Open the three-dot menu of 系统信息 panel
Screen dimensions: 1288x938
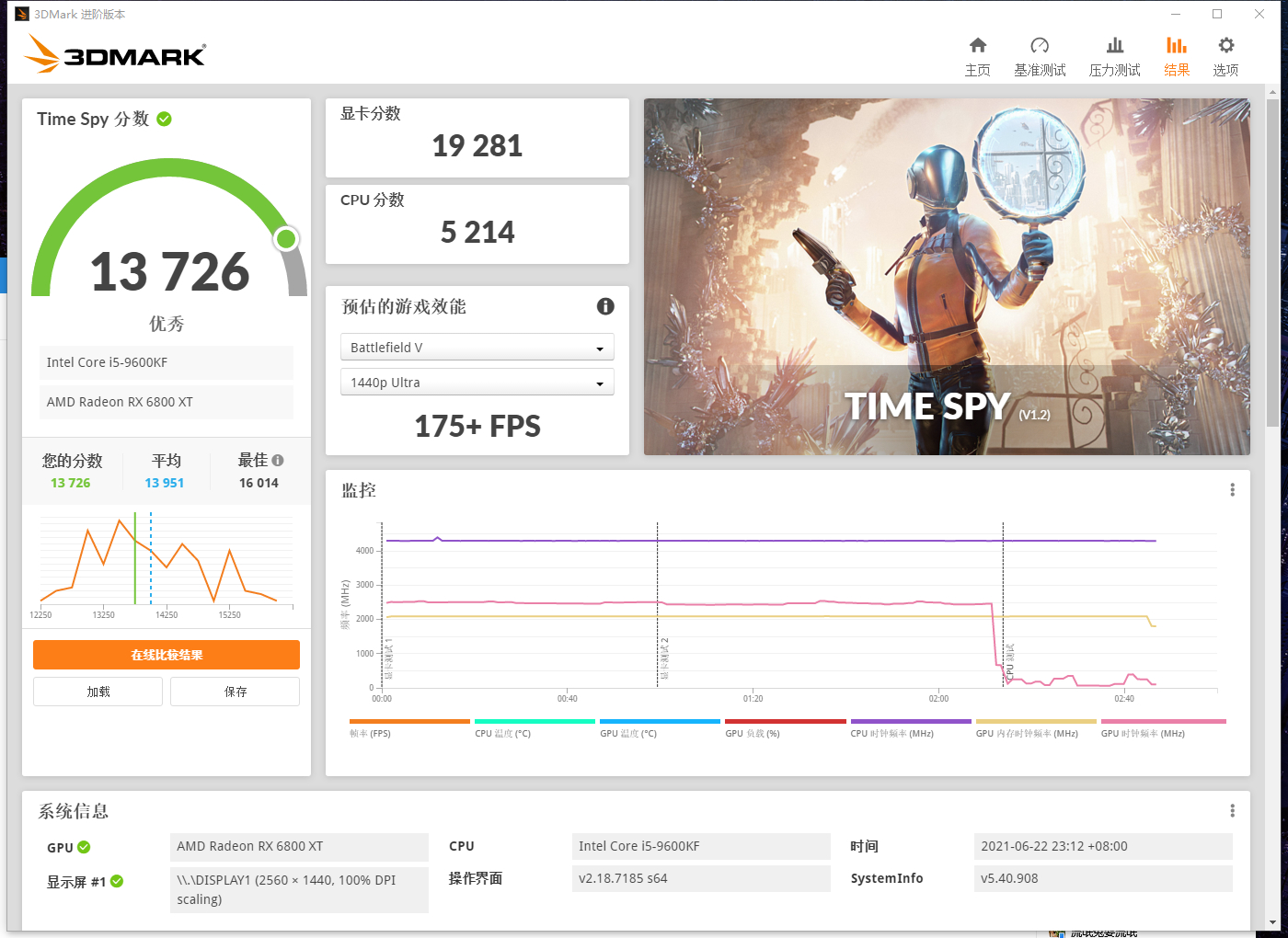[x=1232, y=811]
